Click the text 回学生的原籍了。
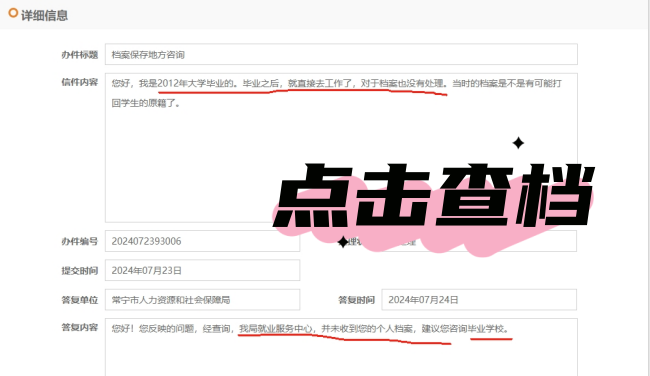 (x=146, y=103)
